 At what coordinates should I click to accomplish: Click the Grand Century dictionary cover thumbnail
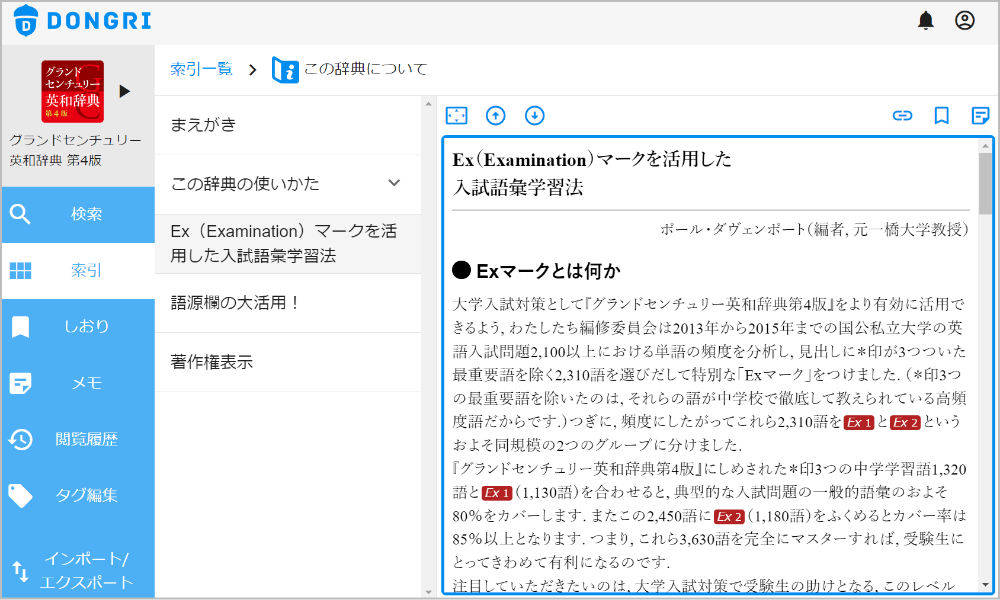(72, 91)
